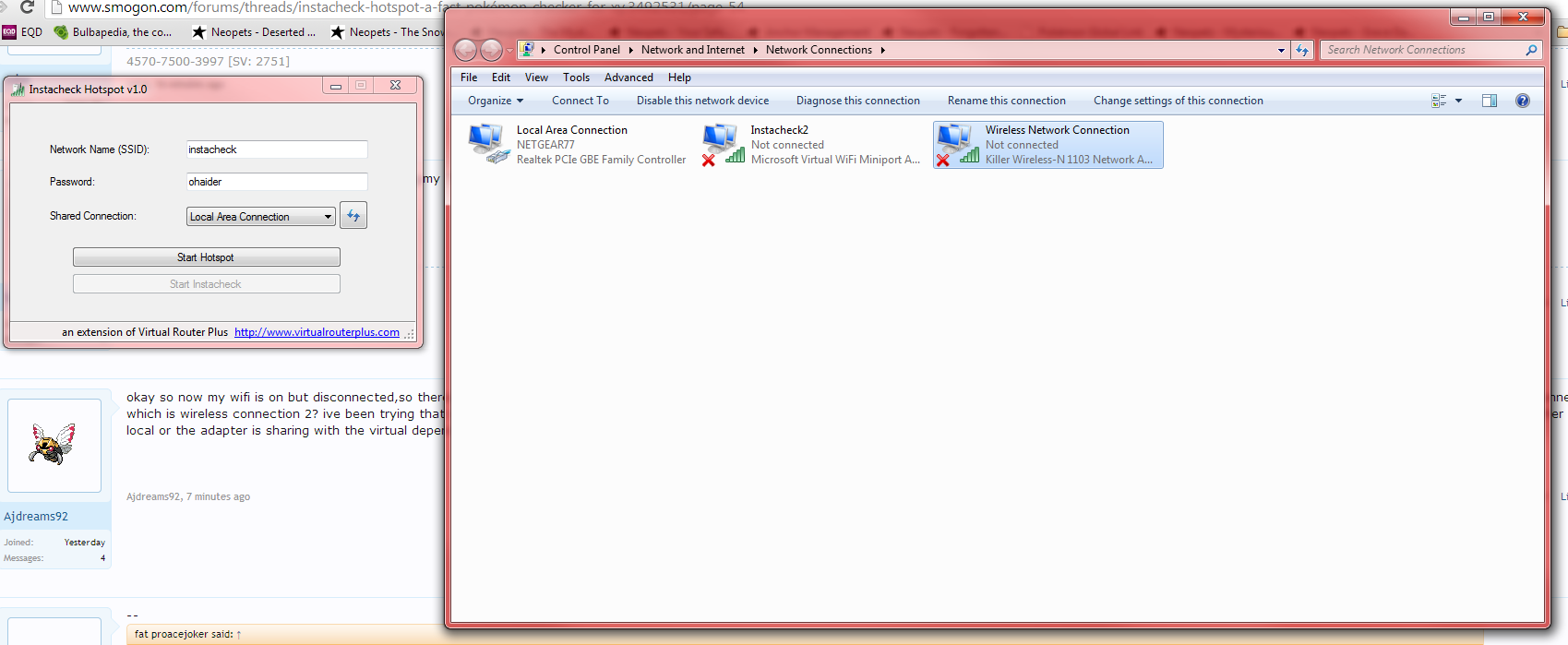Open the Bulbapedia bookmark in the browser

[x=114, y=32]
